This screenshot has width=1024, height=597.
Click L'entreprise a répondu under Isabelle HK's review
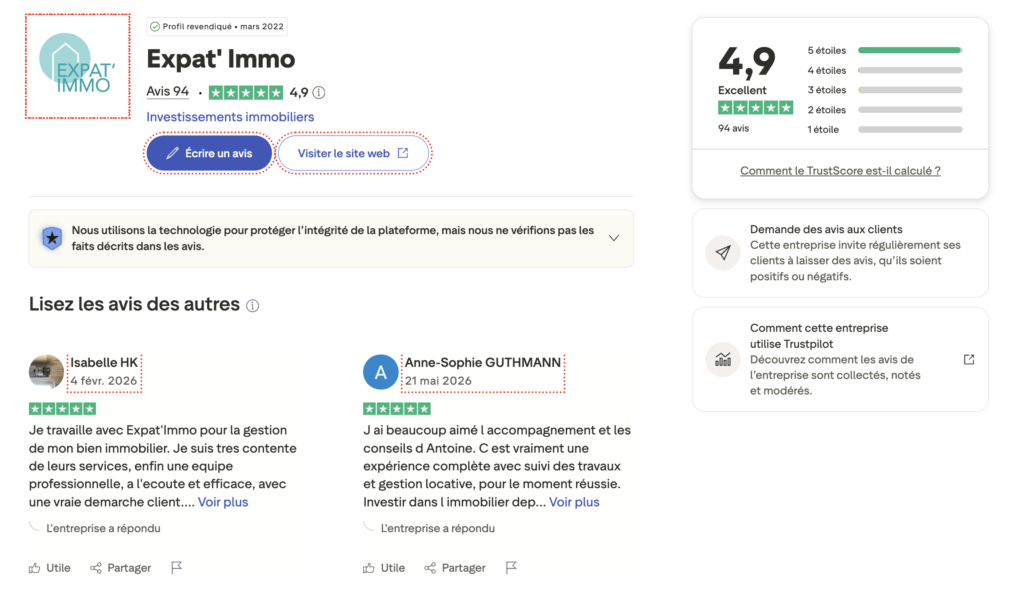[x=103, y=528]
